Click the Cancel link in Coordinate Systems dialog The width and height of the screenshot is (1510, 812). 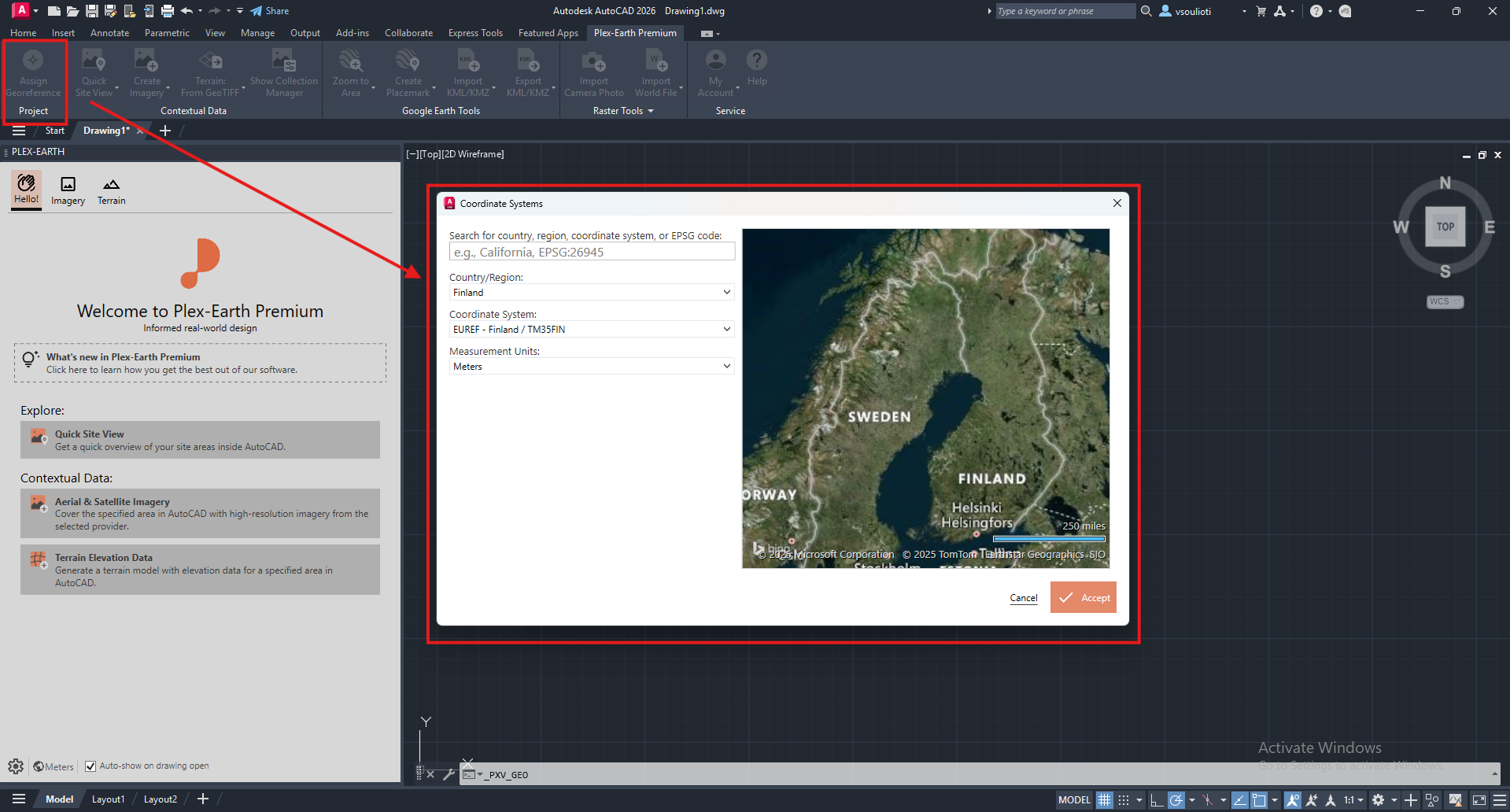pyautogui.click(x=1024, y=598)
